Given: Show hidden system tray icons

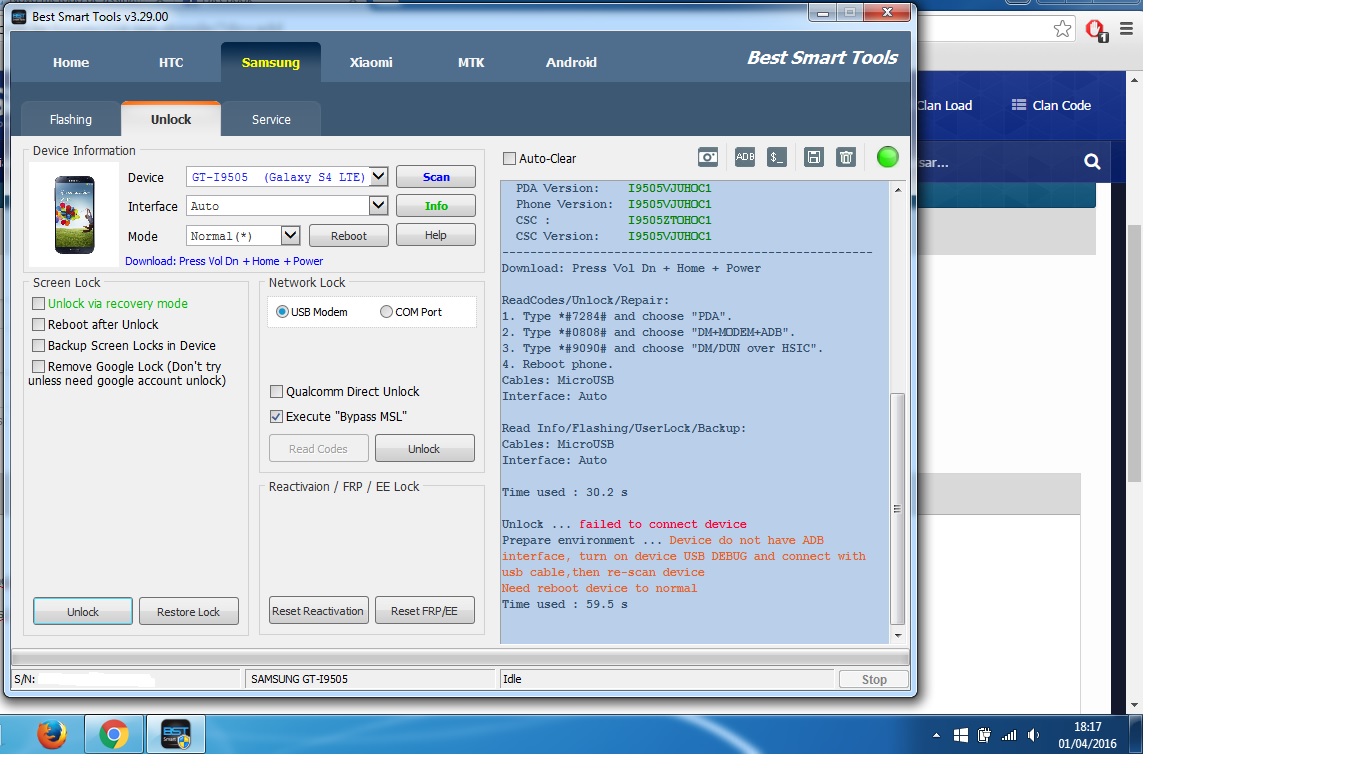Looking at the screenshot, I should tap(936, 736).
